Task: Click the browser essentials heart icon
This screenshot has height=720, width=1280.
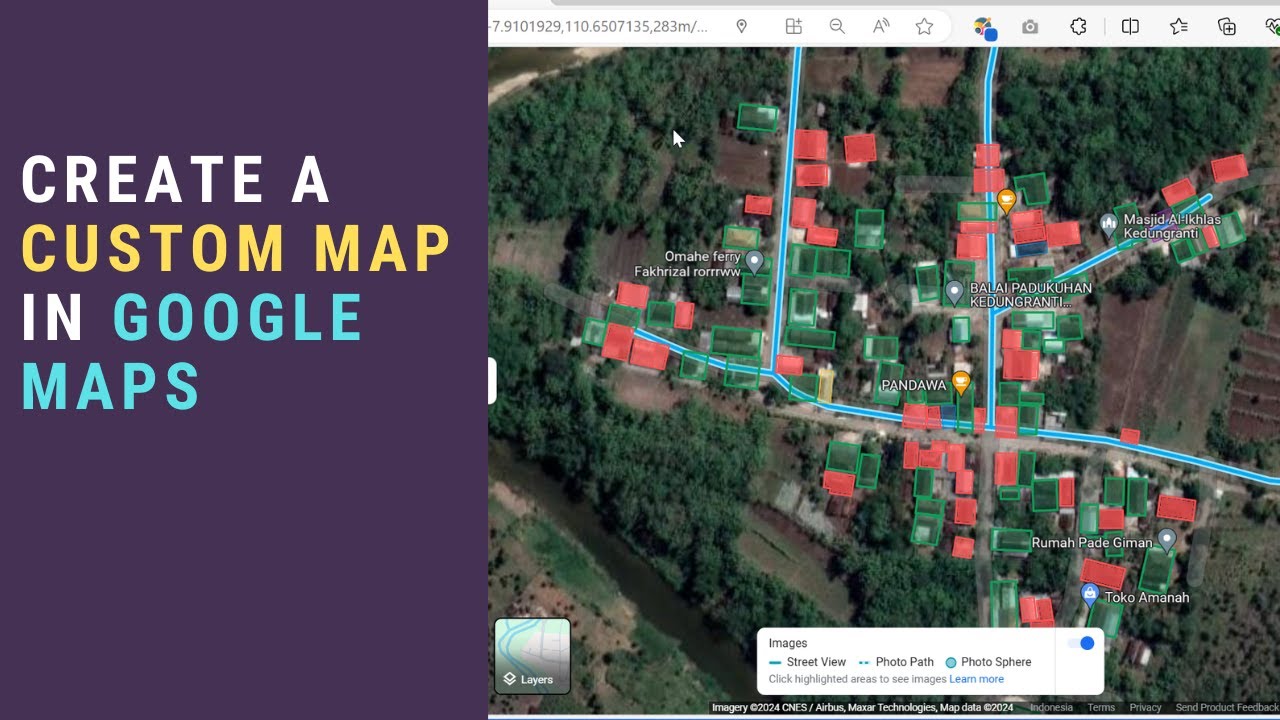Action: (x=1272, y=27)
